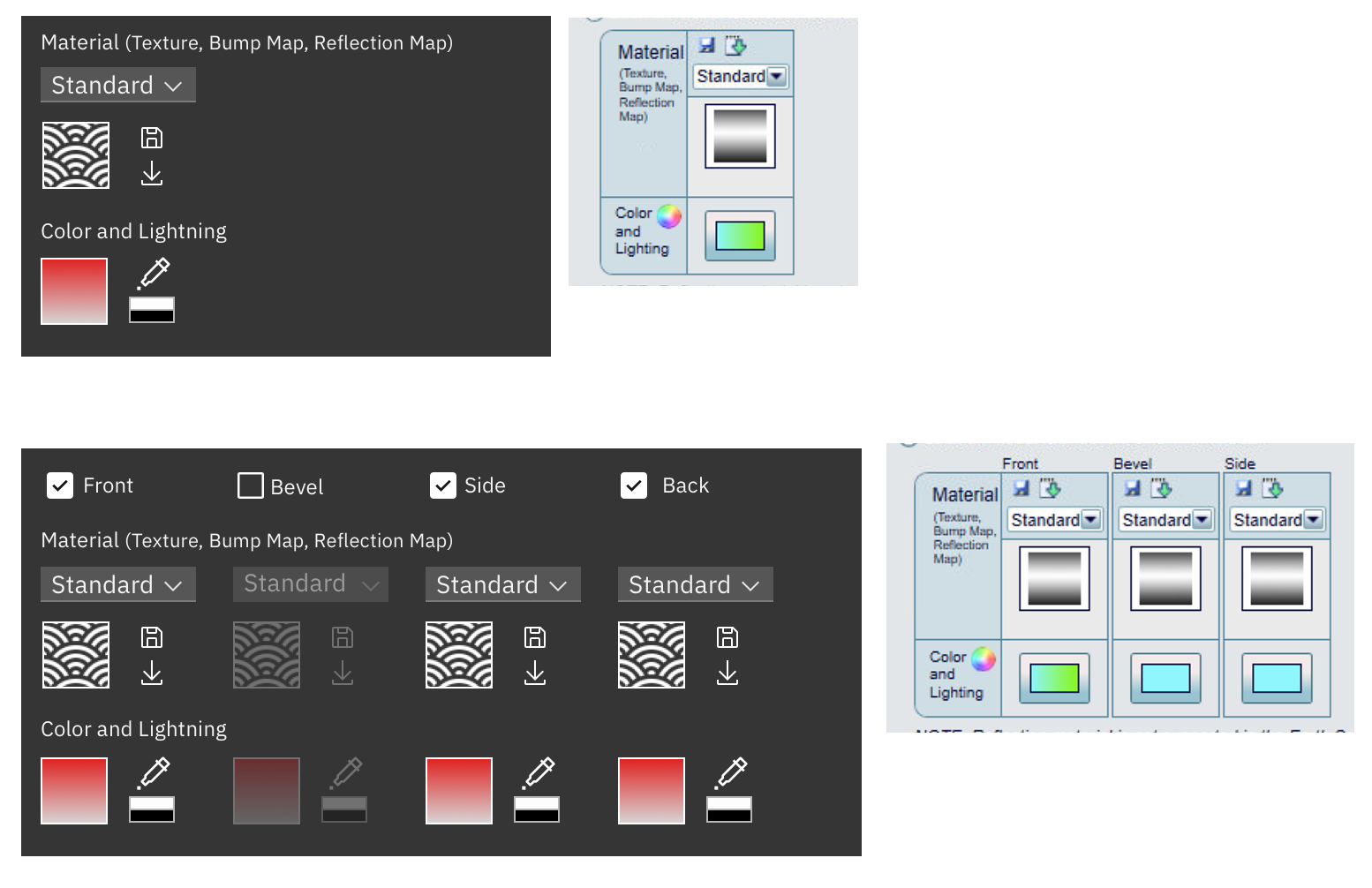Enable the Bevel checkbox
This screenshot has height=888, width=1372.
251,485
